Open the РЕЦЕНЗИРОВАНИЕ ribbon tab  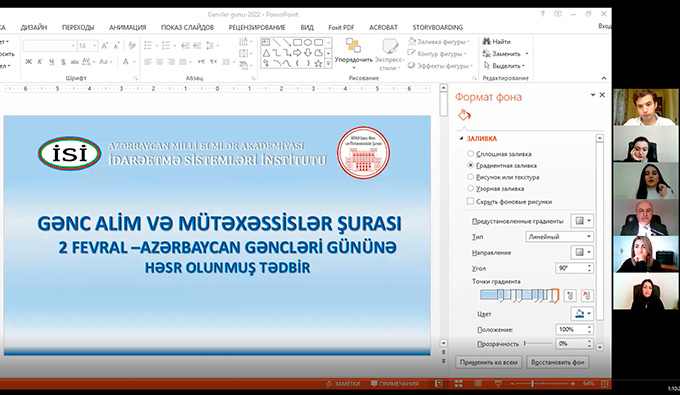pyautogui.click(x=257, y=27)
